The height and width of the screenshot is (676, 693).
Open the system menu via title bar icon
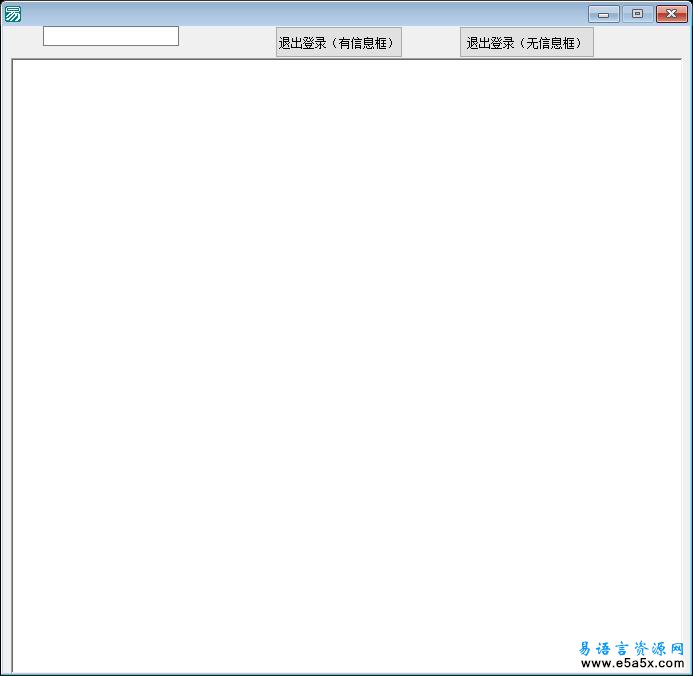(13, 13)
